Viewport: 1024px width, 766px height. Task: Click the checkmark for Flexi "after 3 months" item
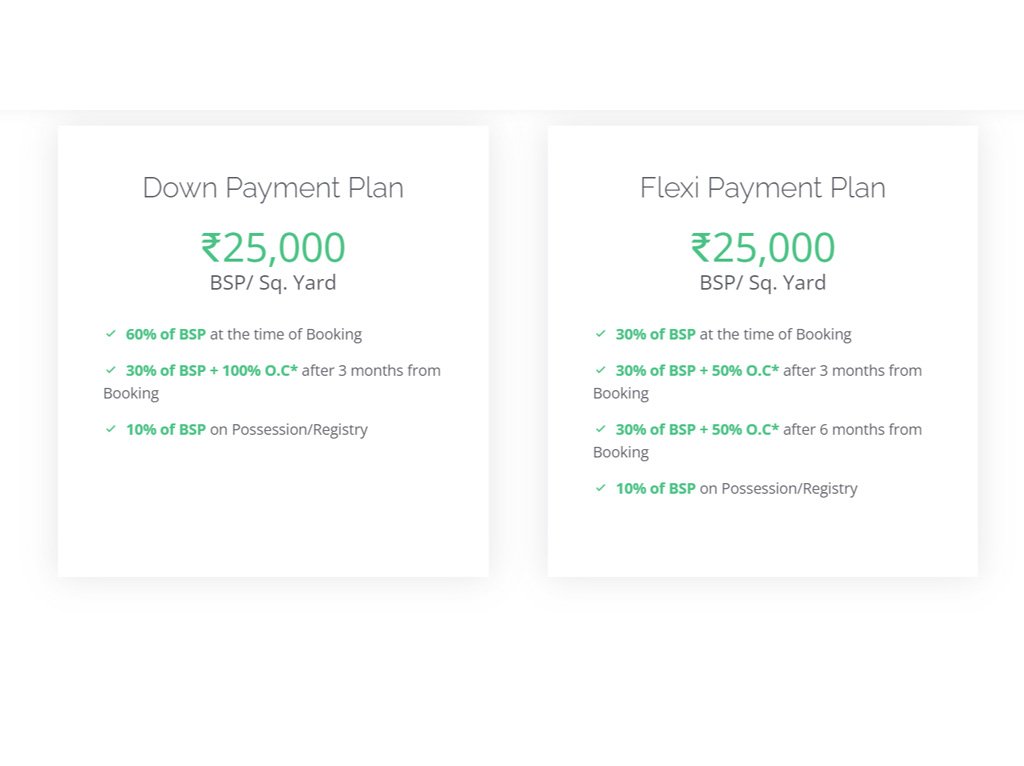pos(600,370)
